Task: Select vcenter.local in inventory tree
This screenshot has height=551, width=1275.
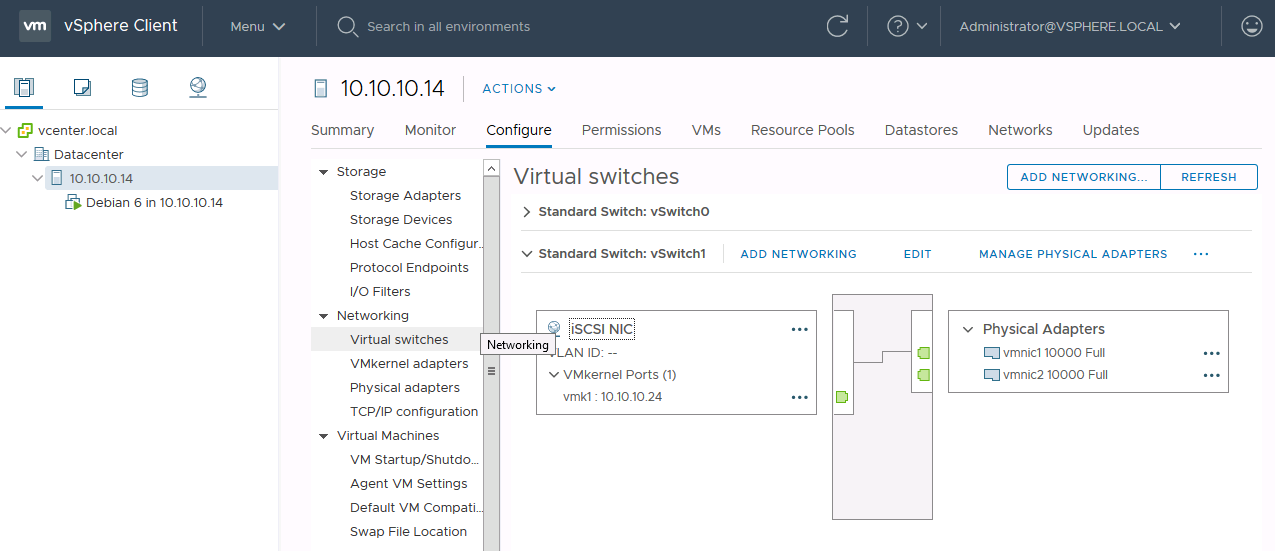Action: [x=77, y=131]
